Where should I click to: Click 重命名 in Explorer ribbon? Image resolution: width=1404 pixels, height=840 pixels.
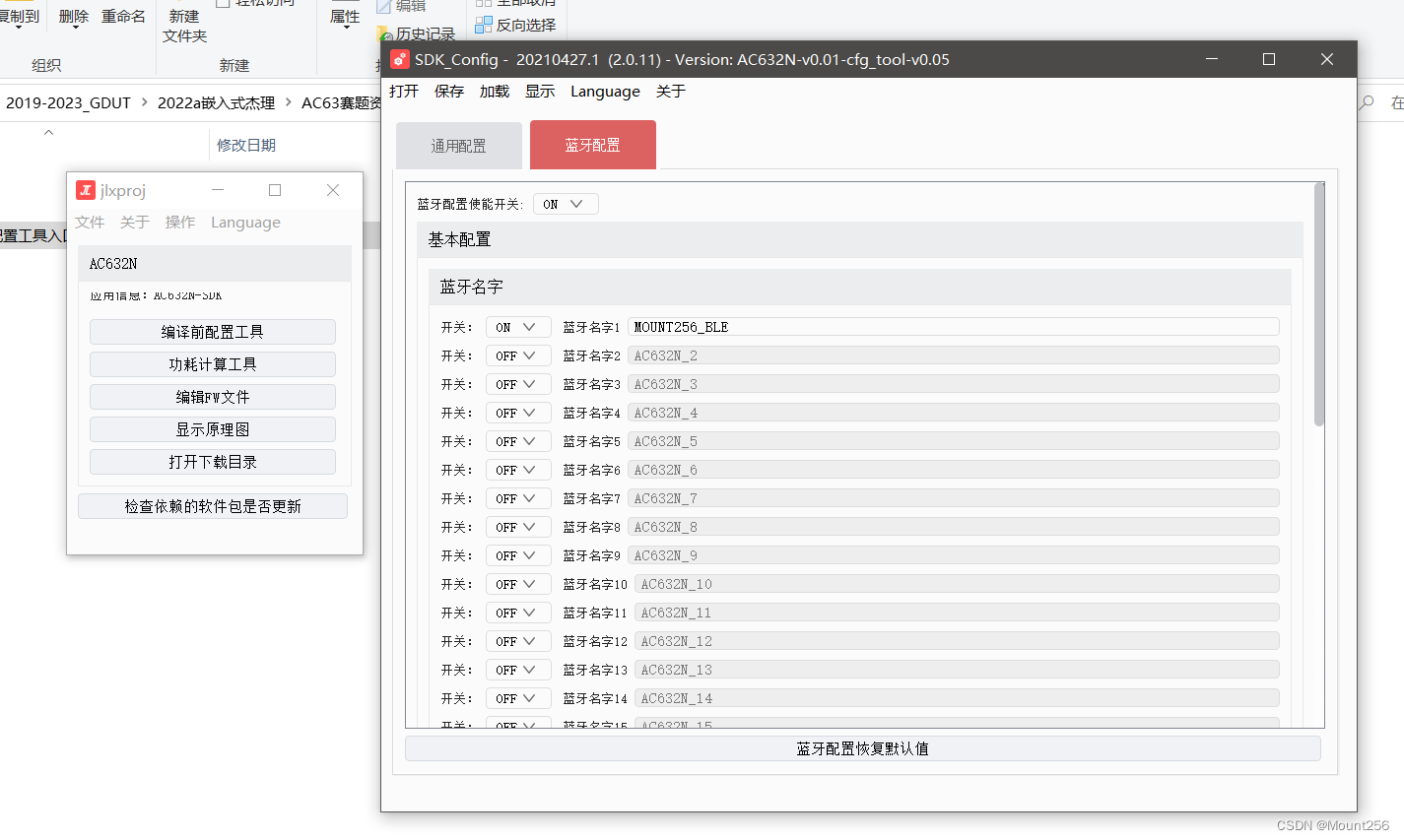pos(124,17)
